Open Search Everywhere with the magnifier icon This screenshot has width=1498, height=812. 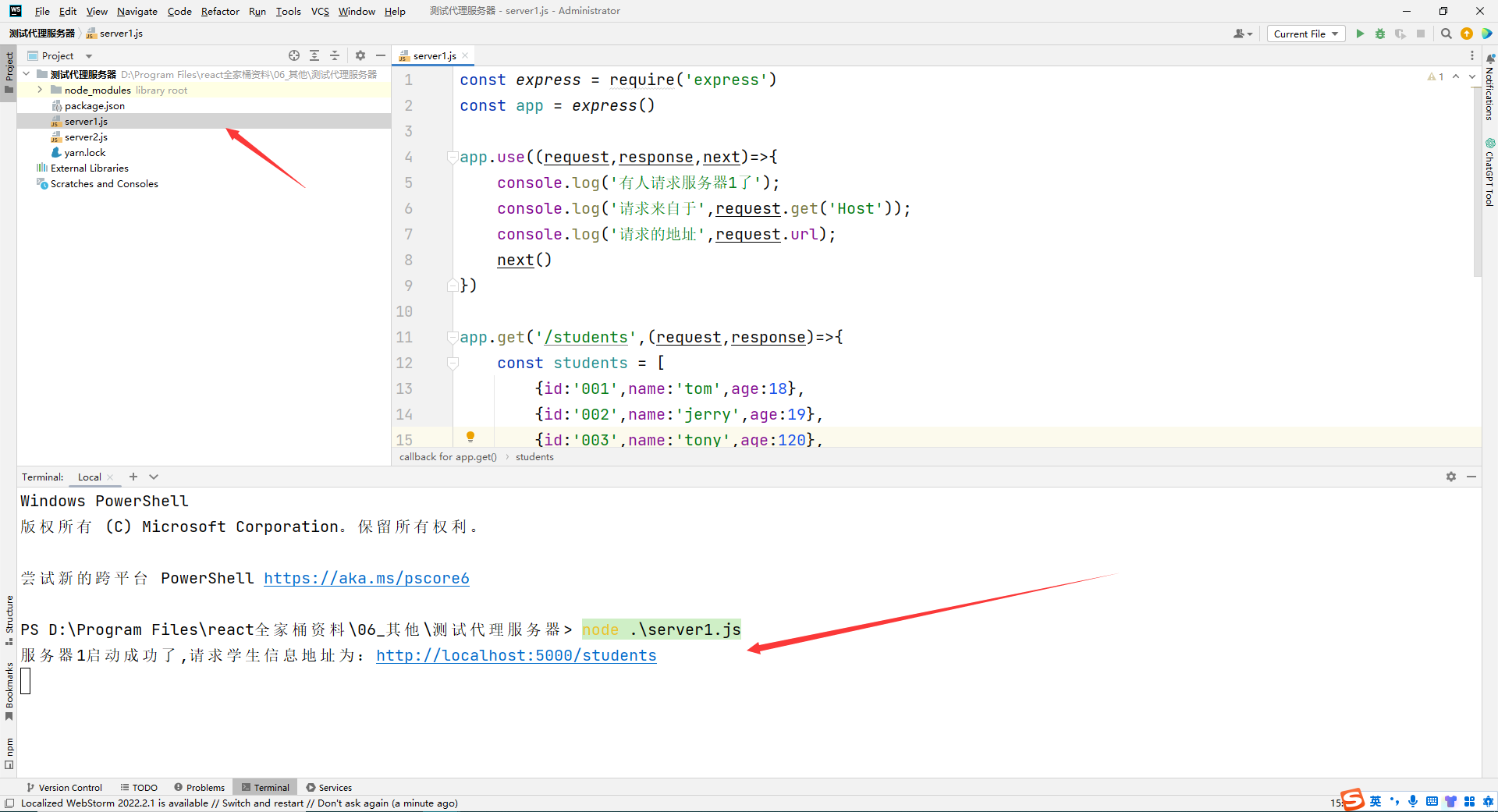(x=1447, y=34)
